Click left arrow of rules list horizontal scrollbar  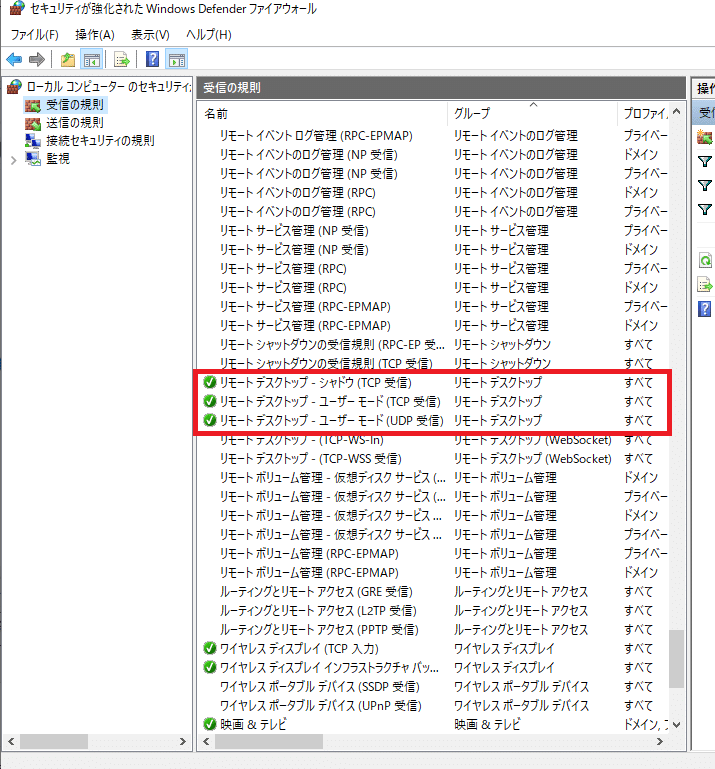(x=206, y=742)
